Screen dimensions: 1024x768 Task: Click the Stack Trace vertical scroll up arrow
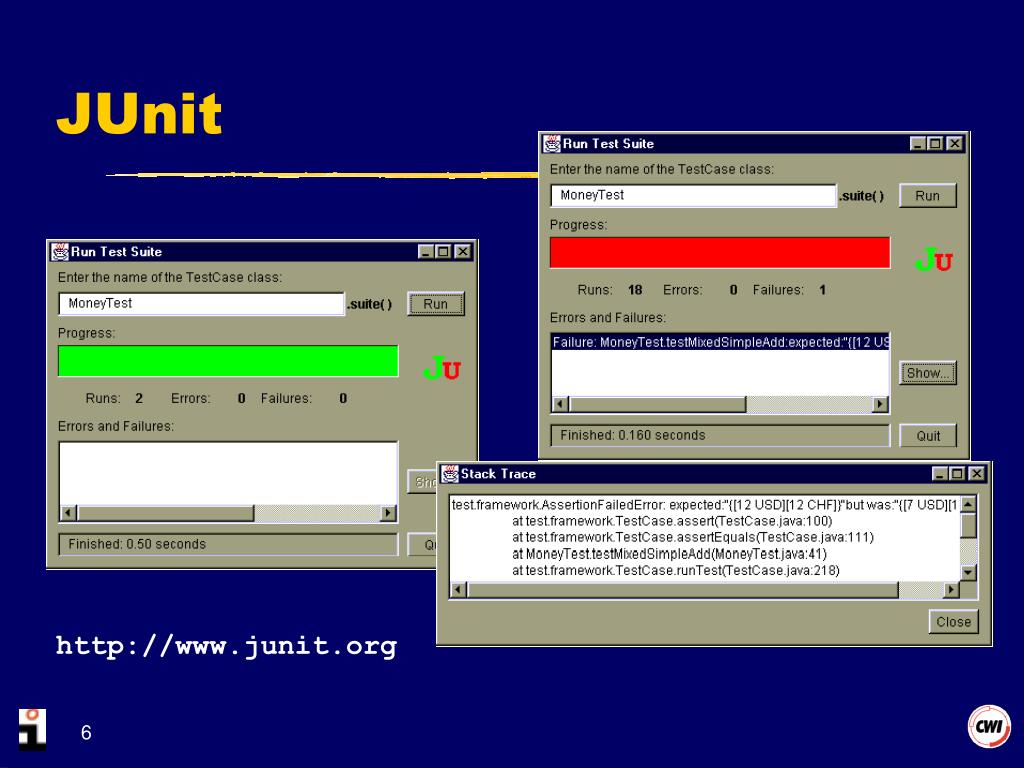tap(968, 504)
